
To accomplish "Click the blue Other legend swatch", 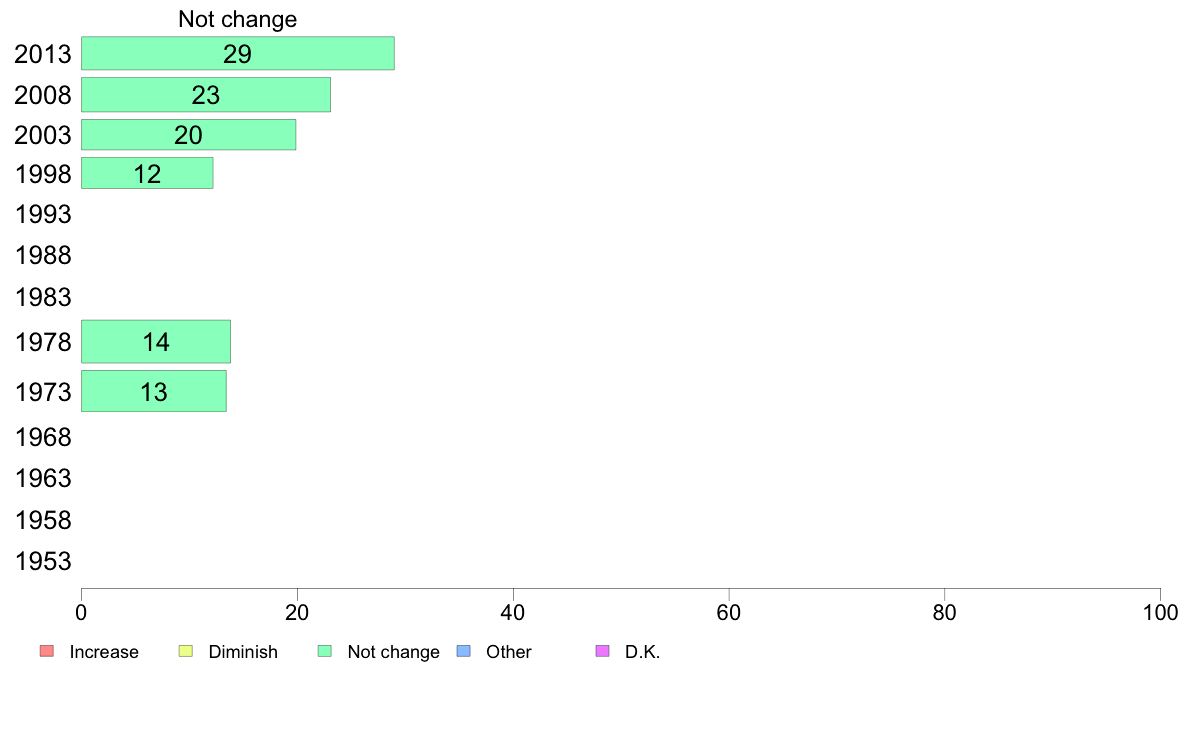I will (464, 651).
